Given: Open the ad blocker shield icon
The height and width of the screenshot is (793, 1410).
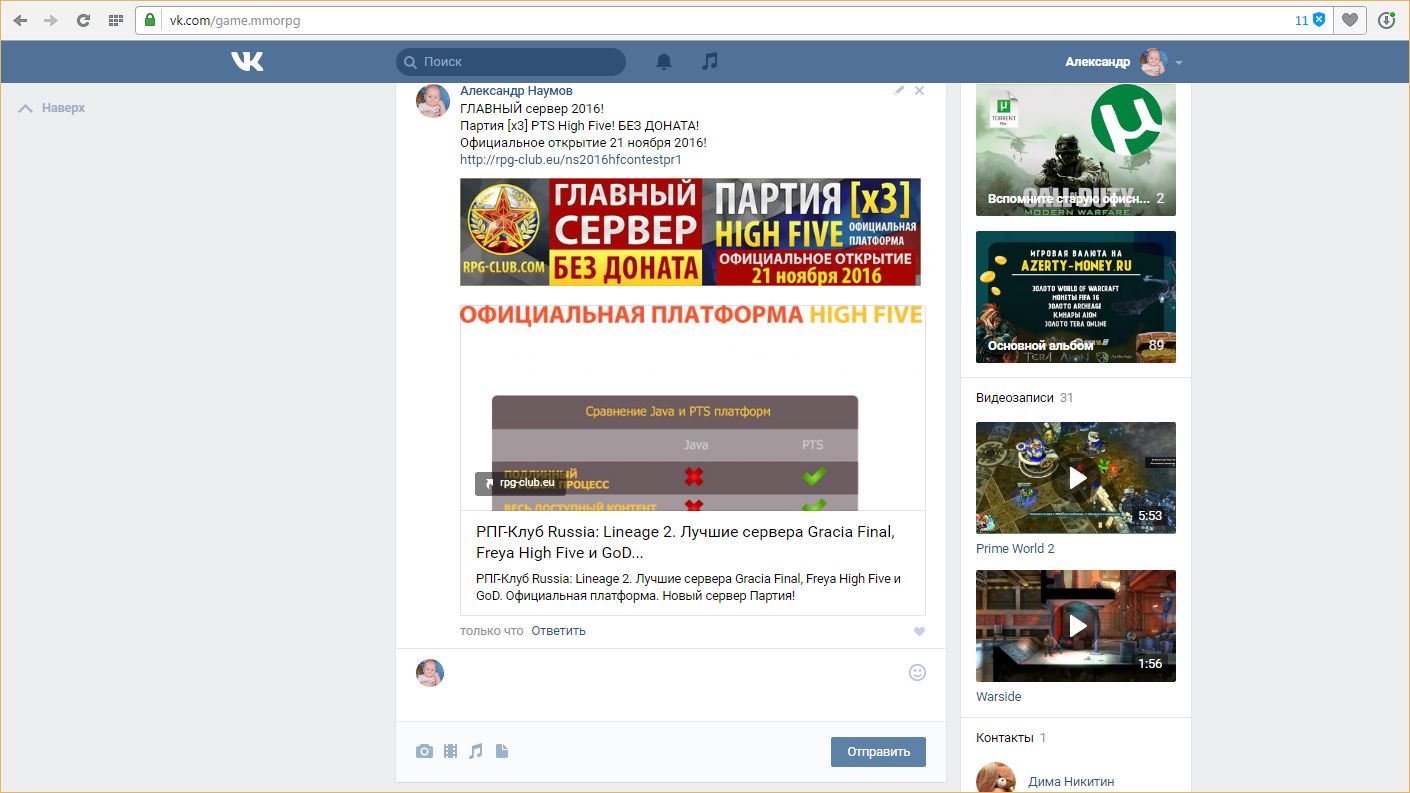Looking at the screenshot, I should [1319, 20].
